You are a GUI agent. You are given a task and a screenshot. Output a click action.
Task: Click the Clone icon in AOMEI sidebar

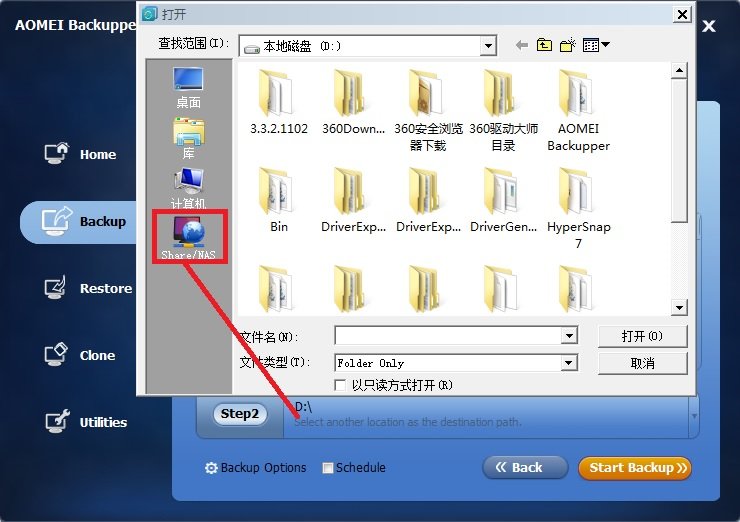click(57, 354)
